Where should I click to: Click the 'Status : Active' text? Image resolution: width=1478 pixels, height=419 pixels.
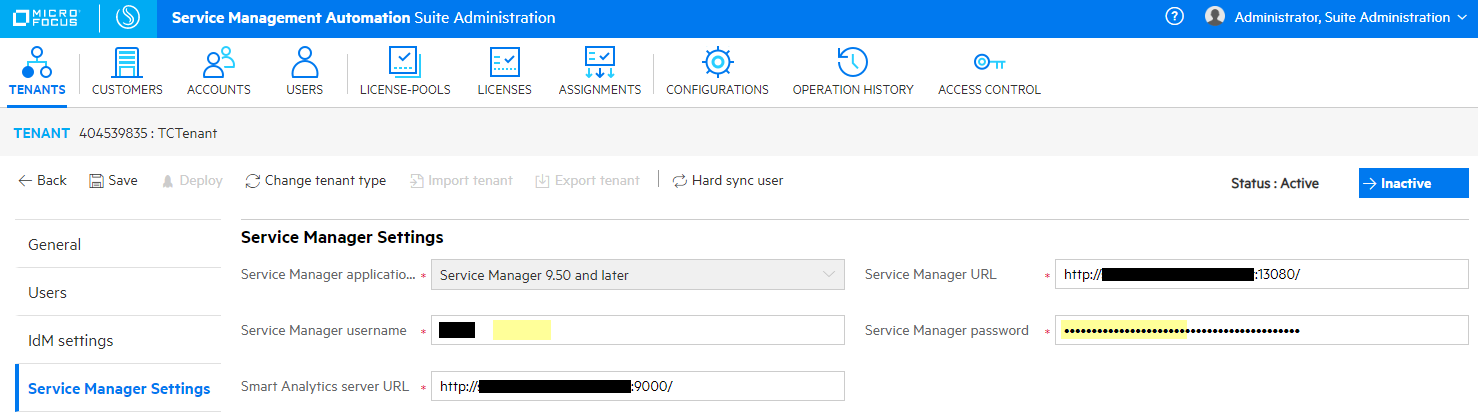click(x=1275, y=183)
